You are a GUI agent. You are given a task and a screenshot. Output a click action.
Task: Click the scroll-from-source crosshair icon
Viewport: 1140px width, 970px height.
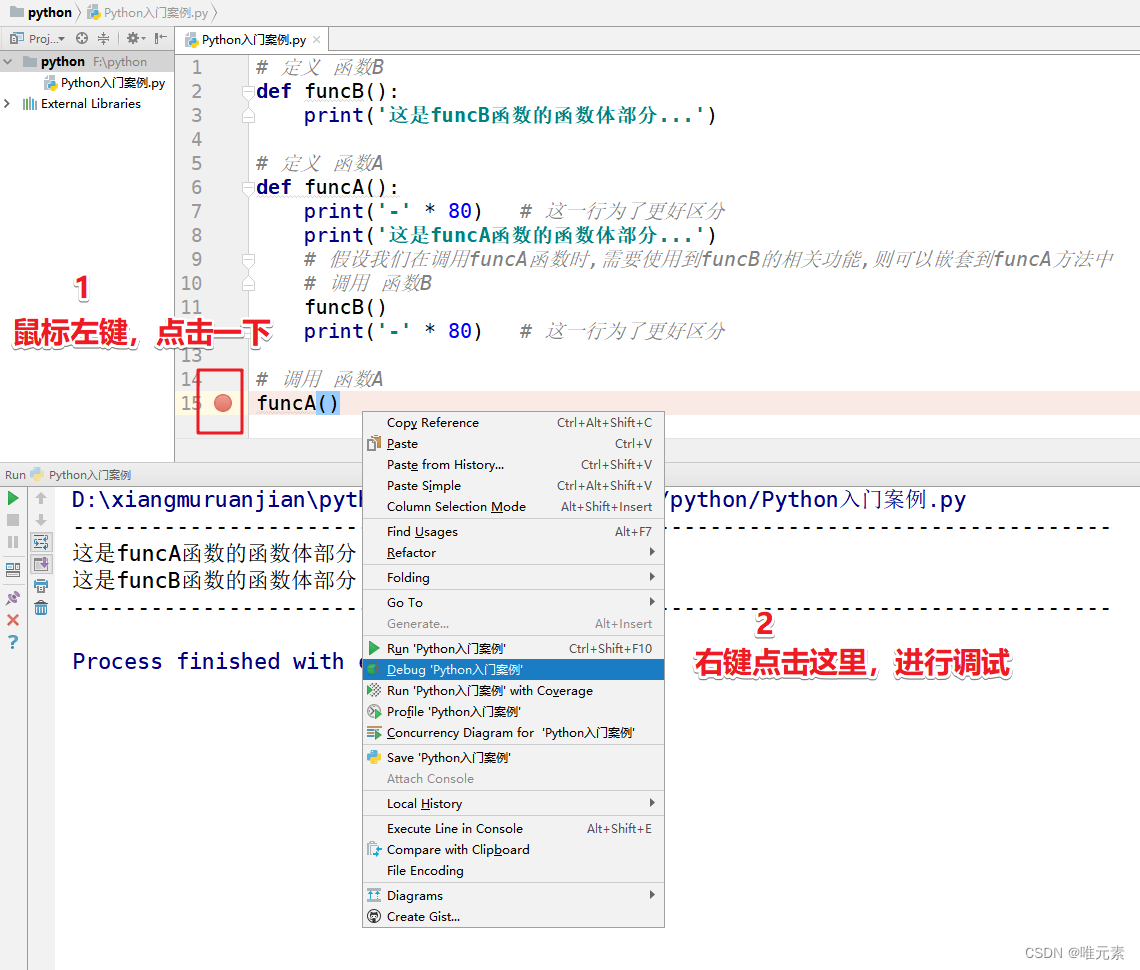pyautogui.click(x=82, y=38)
